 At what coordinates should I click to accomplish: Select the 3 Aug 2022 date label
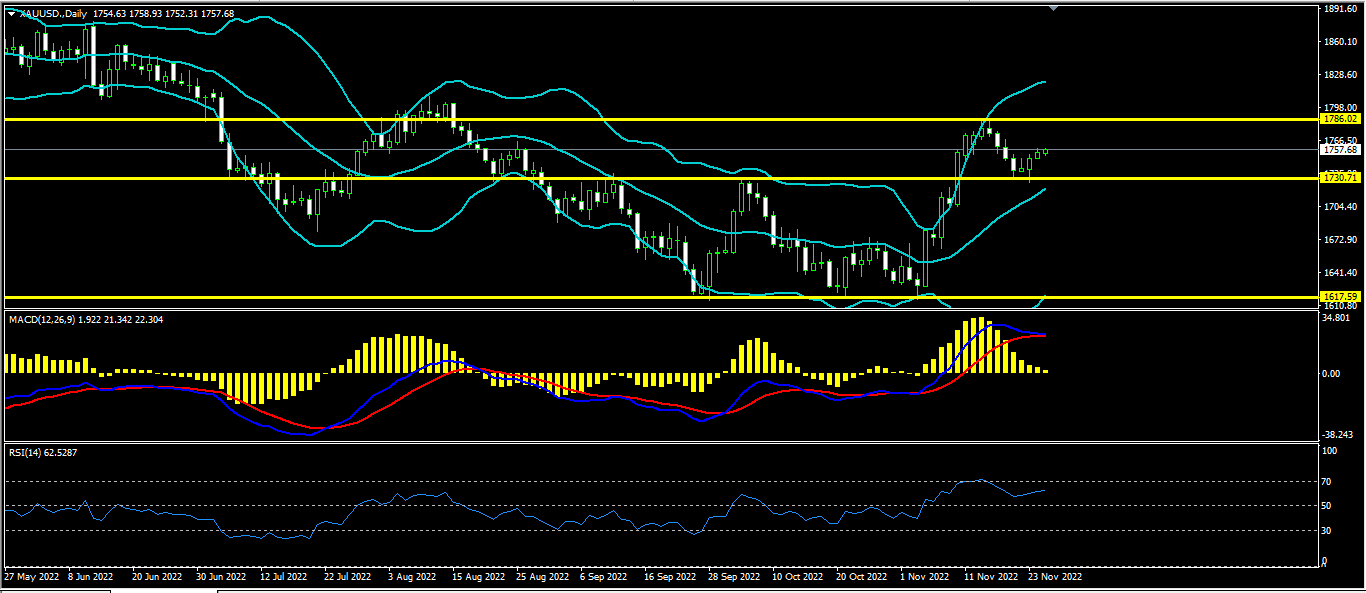(410, 577)
